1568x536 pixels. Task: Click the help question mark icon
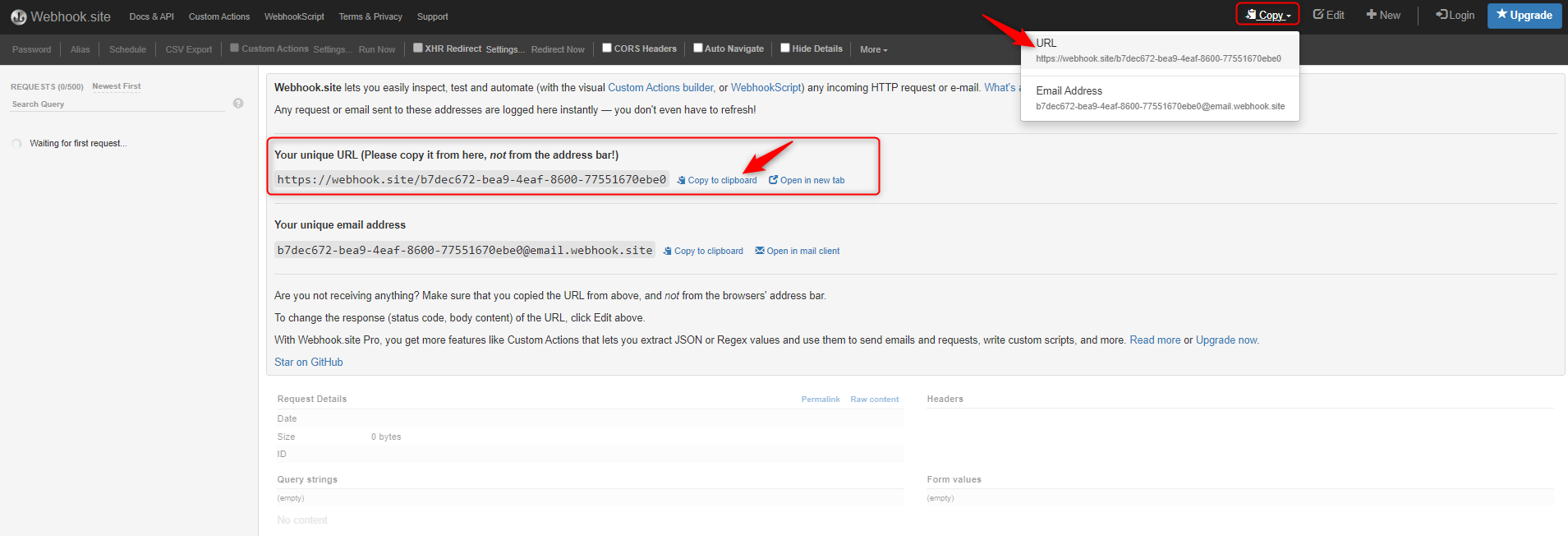[238, 104]
